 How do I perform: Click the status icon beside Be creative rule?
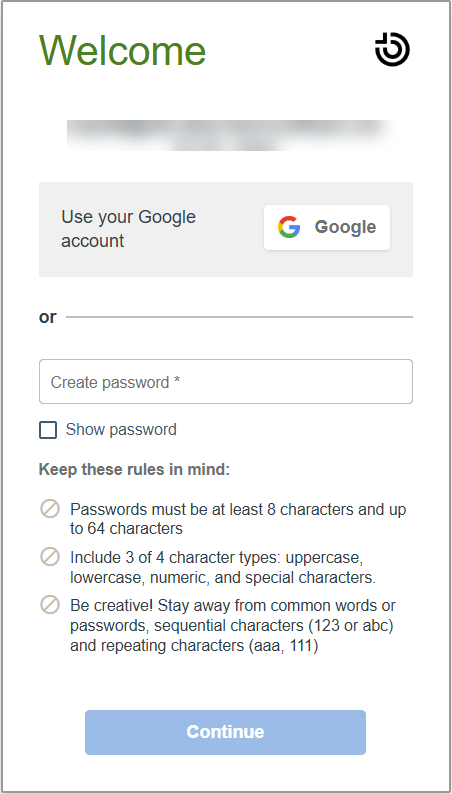coord(50,605)
